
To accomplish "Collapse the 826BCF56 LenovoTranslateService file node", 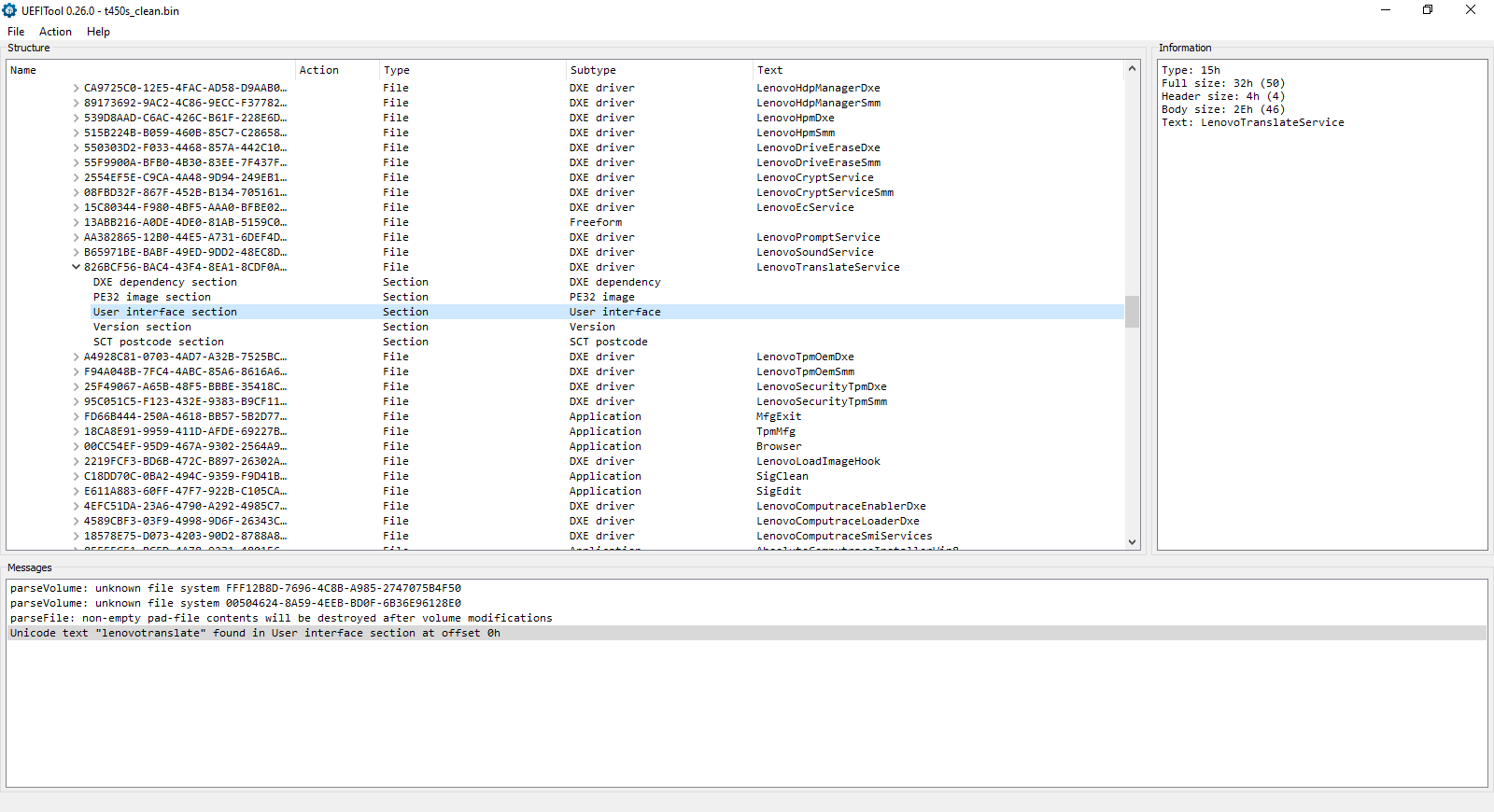I will [77, 267].
